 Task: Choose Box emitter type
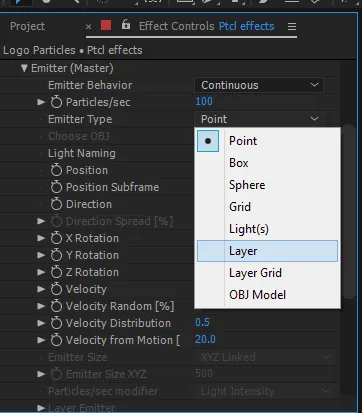[x=267, y=163]
